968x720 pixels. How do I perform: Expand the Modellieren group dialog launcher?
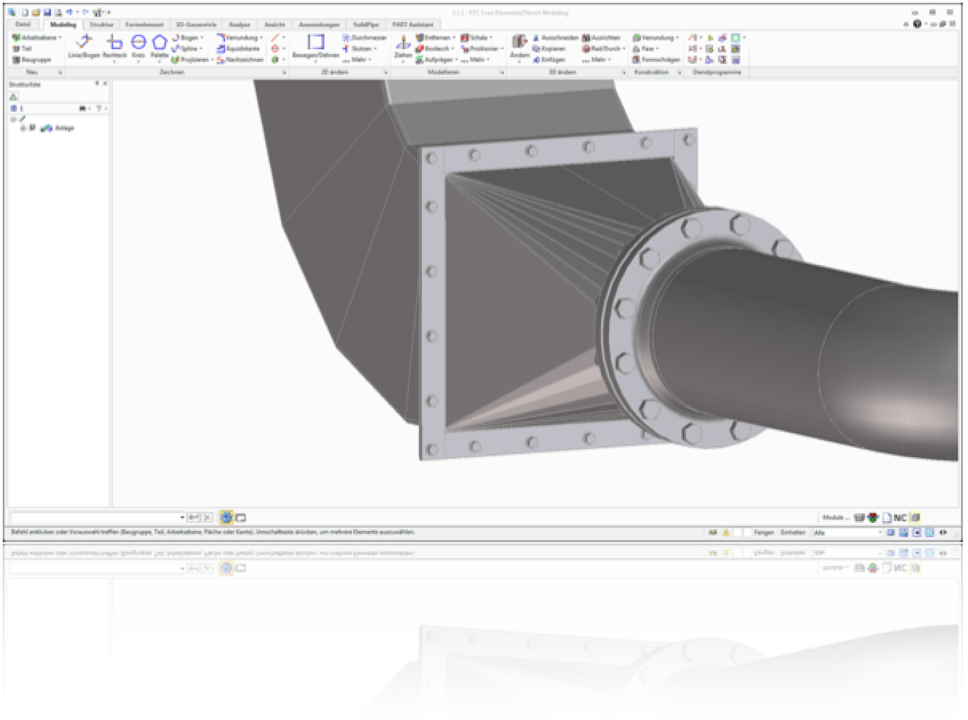coord(501,73)
